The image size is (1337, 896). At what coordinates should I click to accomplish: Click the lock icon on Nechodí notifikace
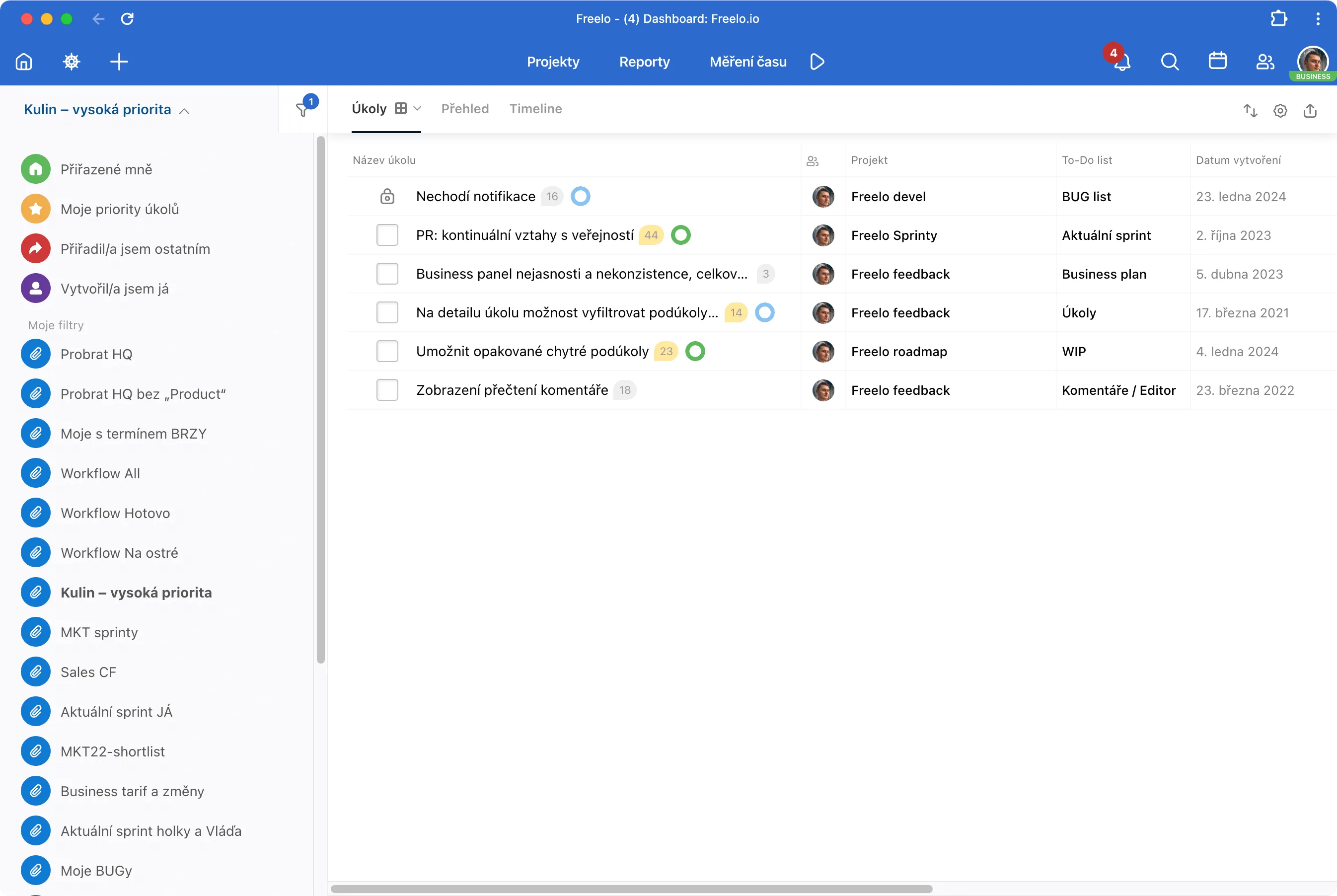pos(387,196)
